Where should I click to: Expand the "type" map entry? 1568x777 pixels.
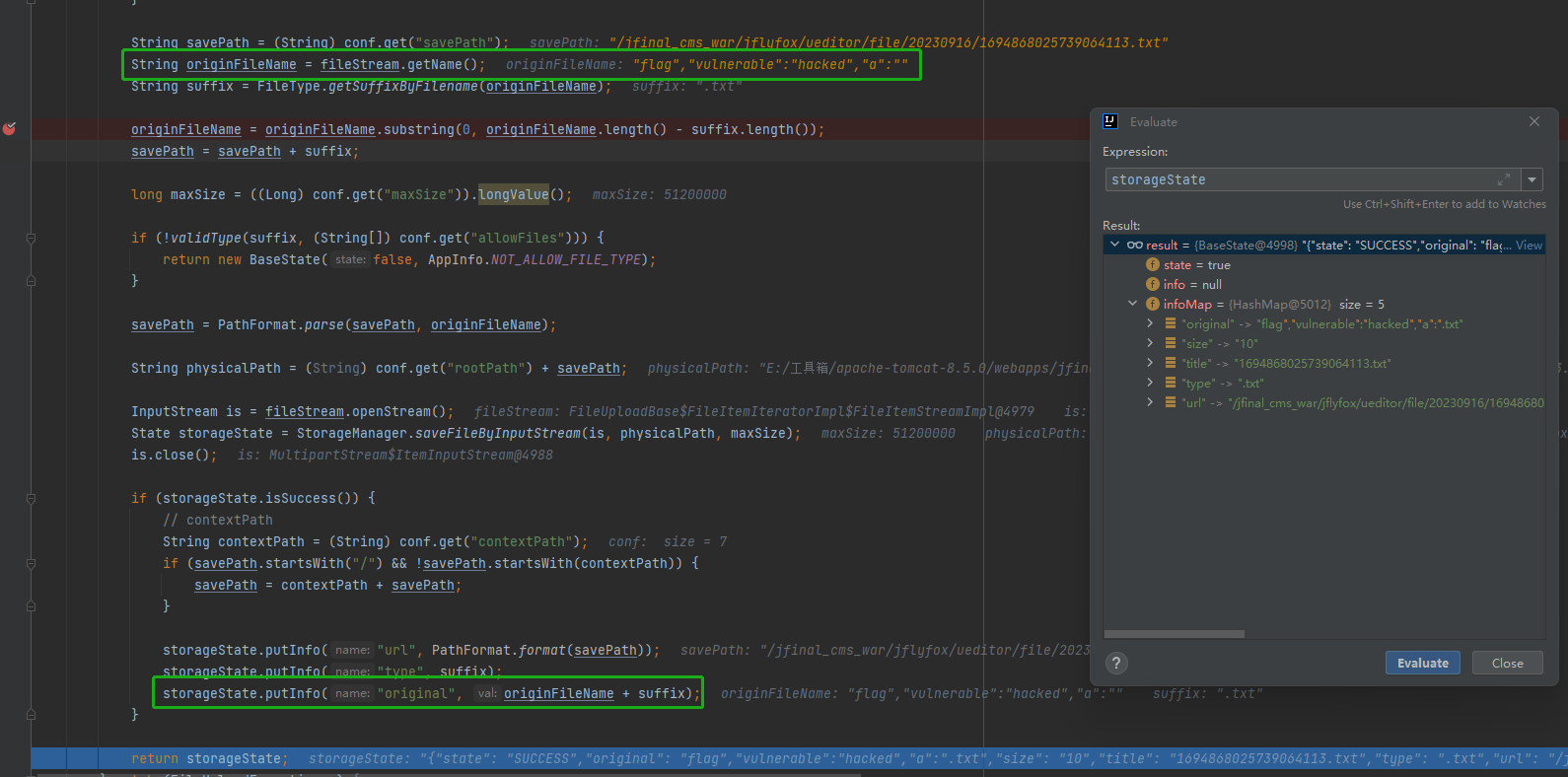pos(1151,383)
